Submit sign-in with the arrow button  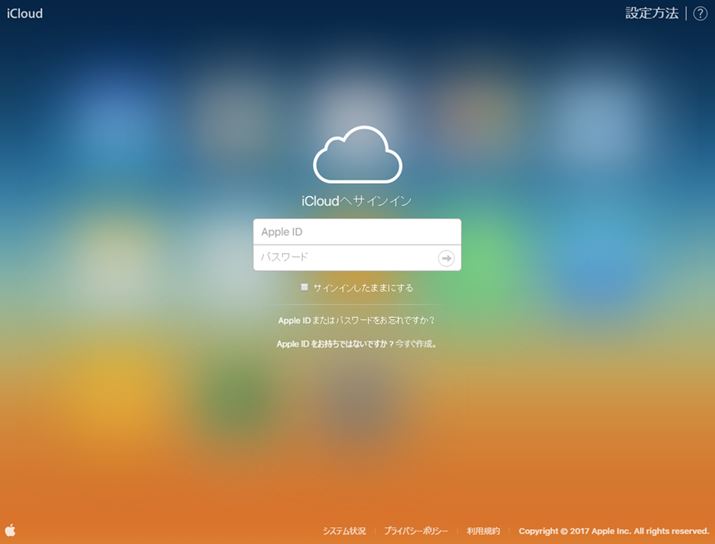click(446, 258)
